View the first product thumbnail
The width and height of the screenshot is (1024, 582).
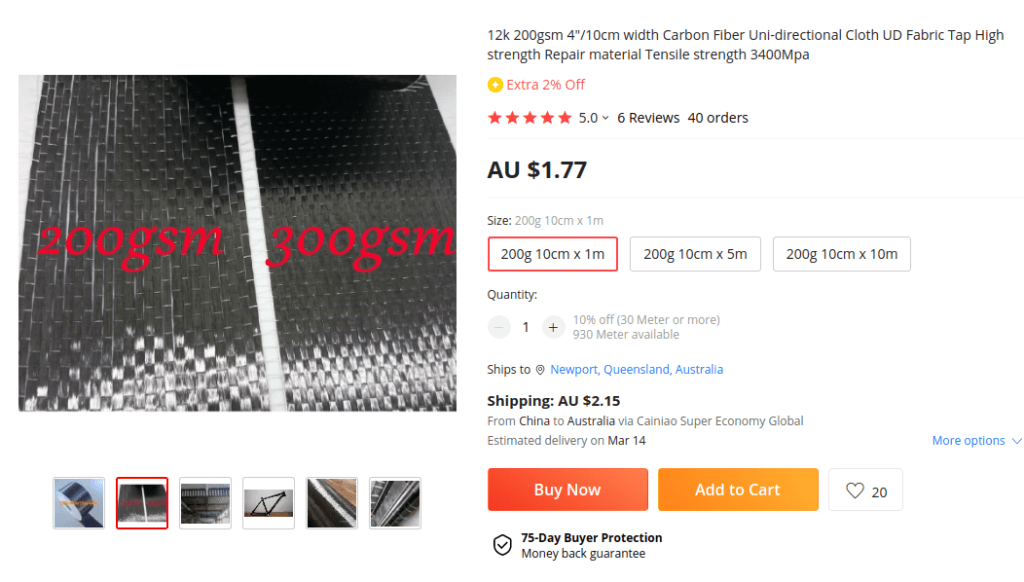click(x=79, y=503)
